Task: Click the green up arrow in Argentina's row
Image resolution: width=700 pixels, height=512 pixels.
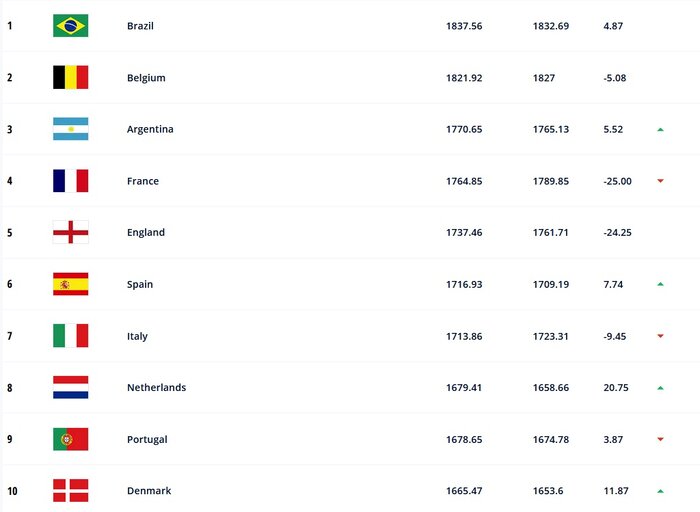Action: pyautogui.click(x=660, y=130)
